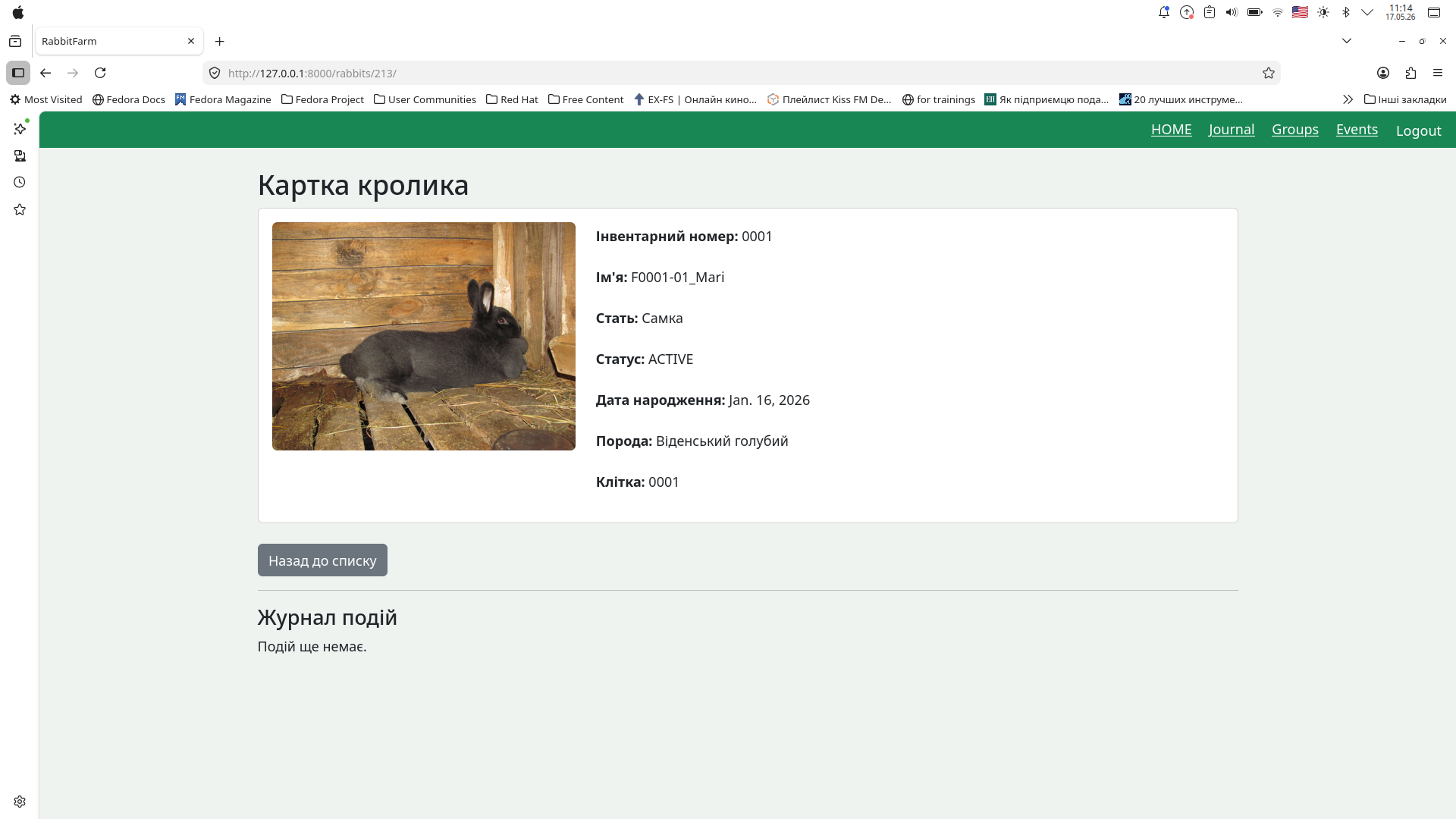The height and width of the screenshot is (819, 1456).
Task: Open the AI sparkle sidebar panel
Action: [20, 128]
